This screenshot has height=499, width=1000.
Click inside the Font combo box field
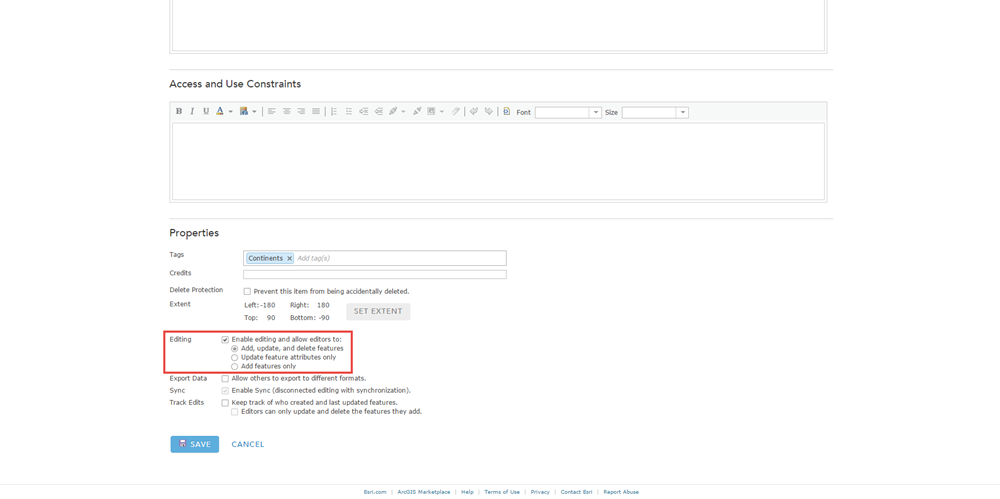[563, 112]
